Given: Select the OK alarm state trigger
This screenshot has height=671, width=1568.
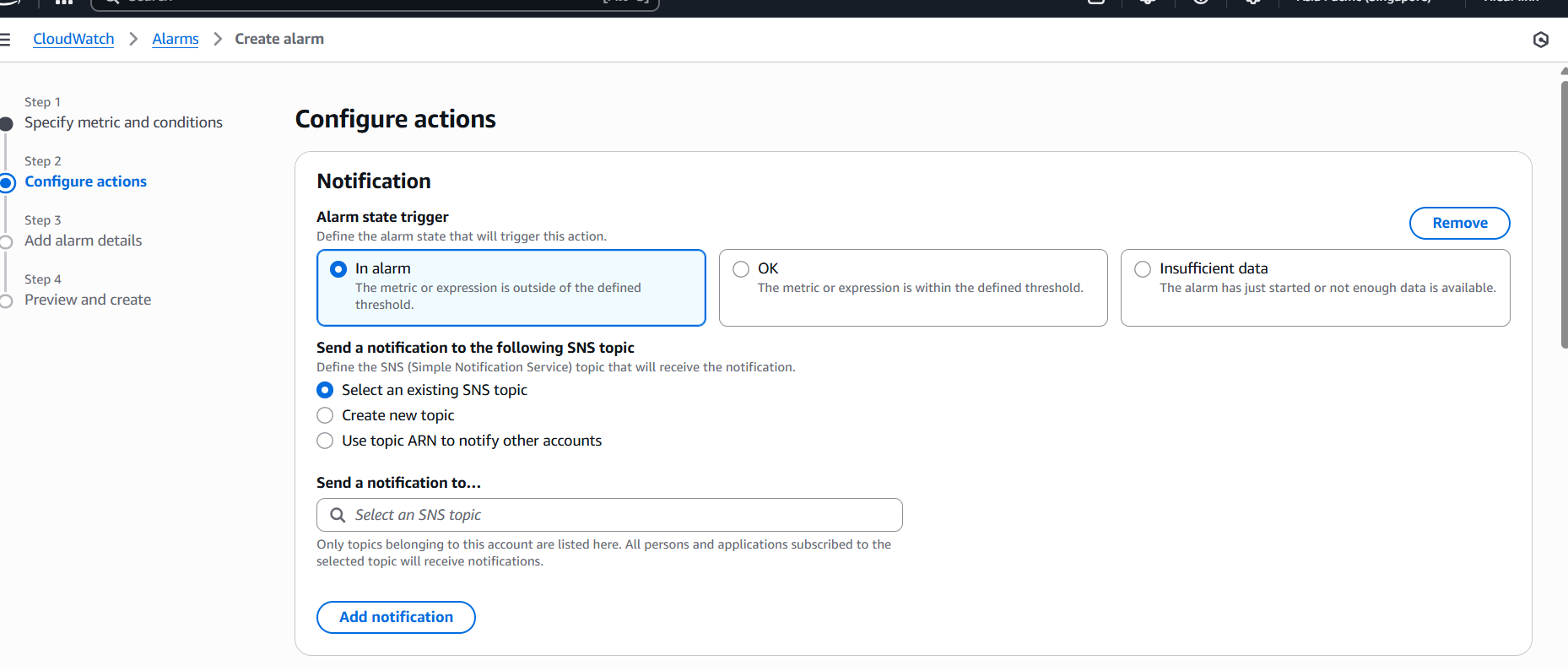Looking at the screenshot, I should point(913,288).
